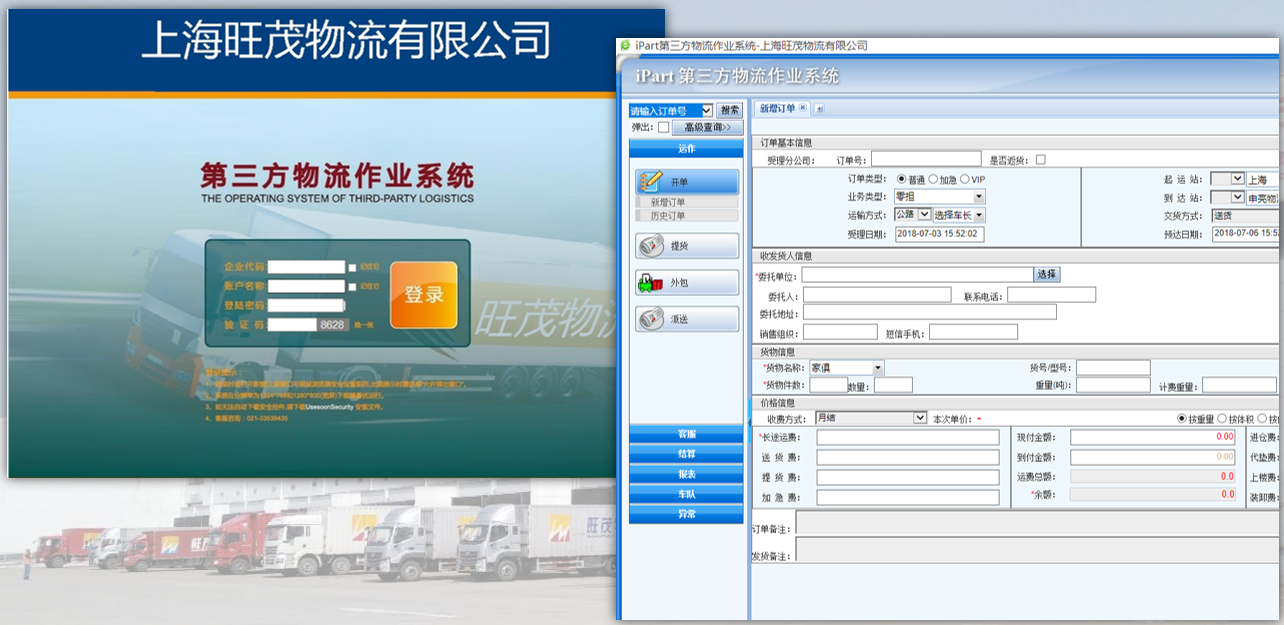The image size is (1284, 625).
Task: Open 历史订单 under 开单 in sidebar
Action: pyautogui.click(x=687, y=215)
